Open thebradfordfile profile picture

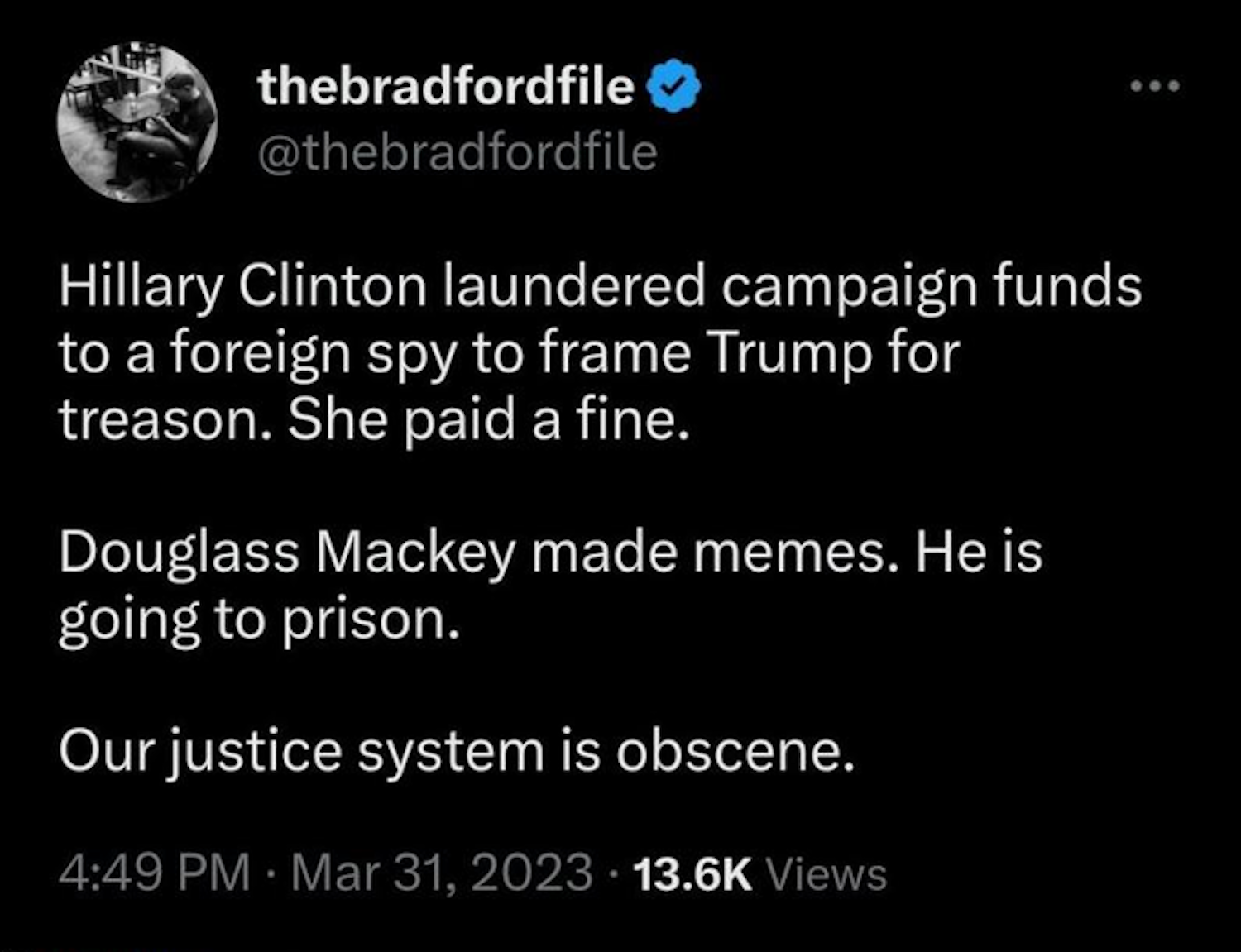click(137, 123)
